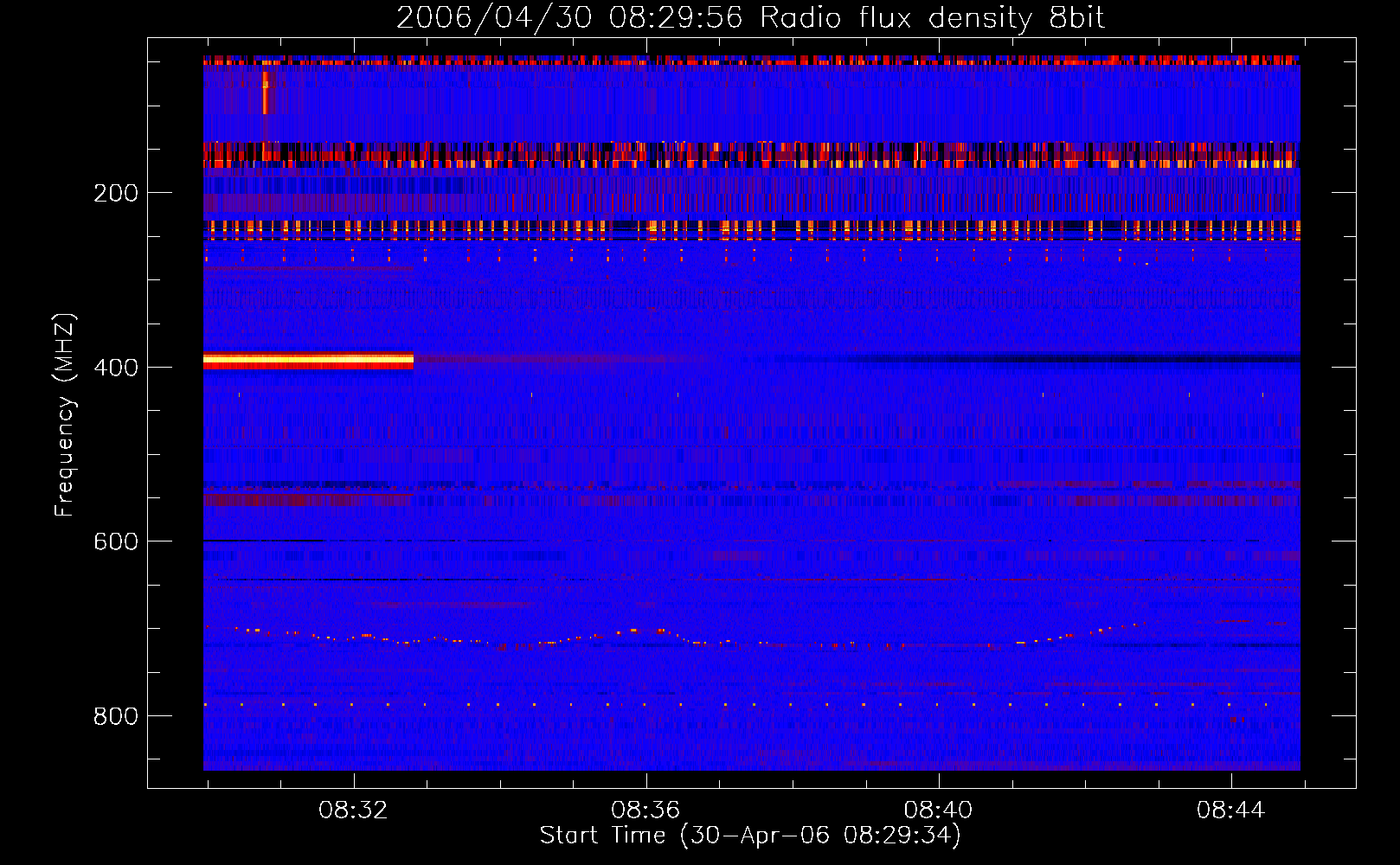1400x865 pixels.
Task: Click the plot title '2006/04/30 08:29:56 Radio flux density 8bit'
Action: 750,18
